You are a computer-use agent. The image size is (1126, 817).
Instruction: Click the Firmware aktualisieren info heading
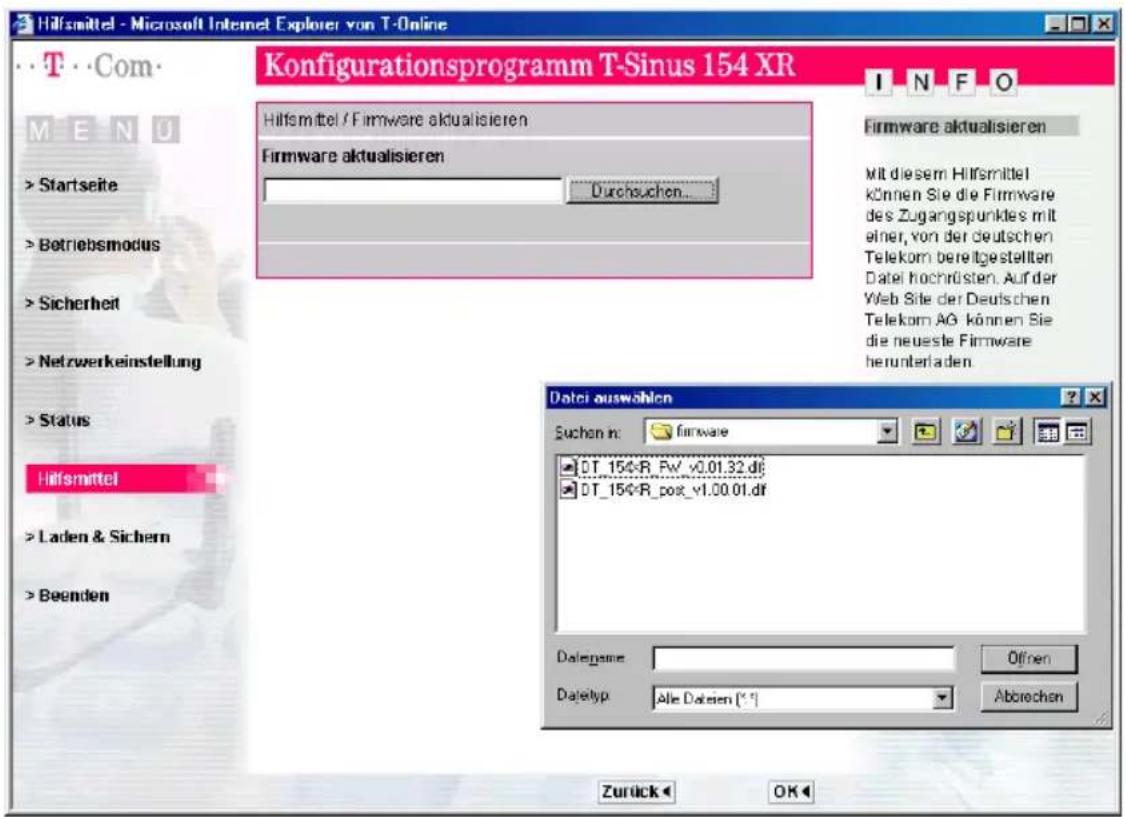(955, 127)
